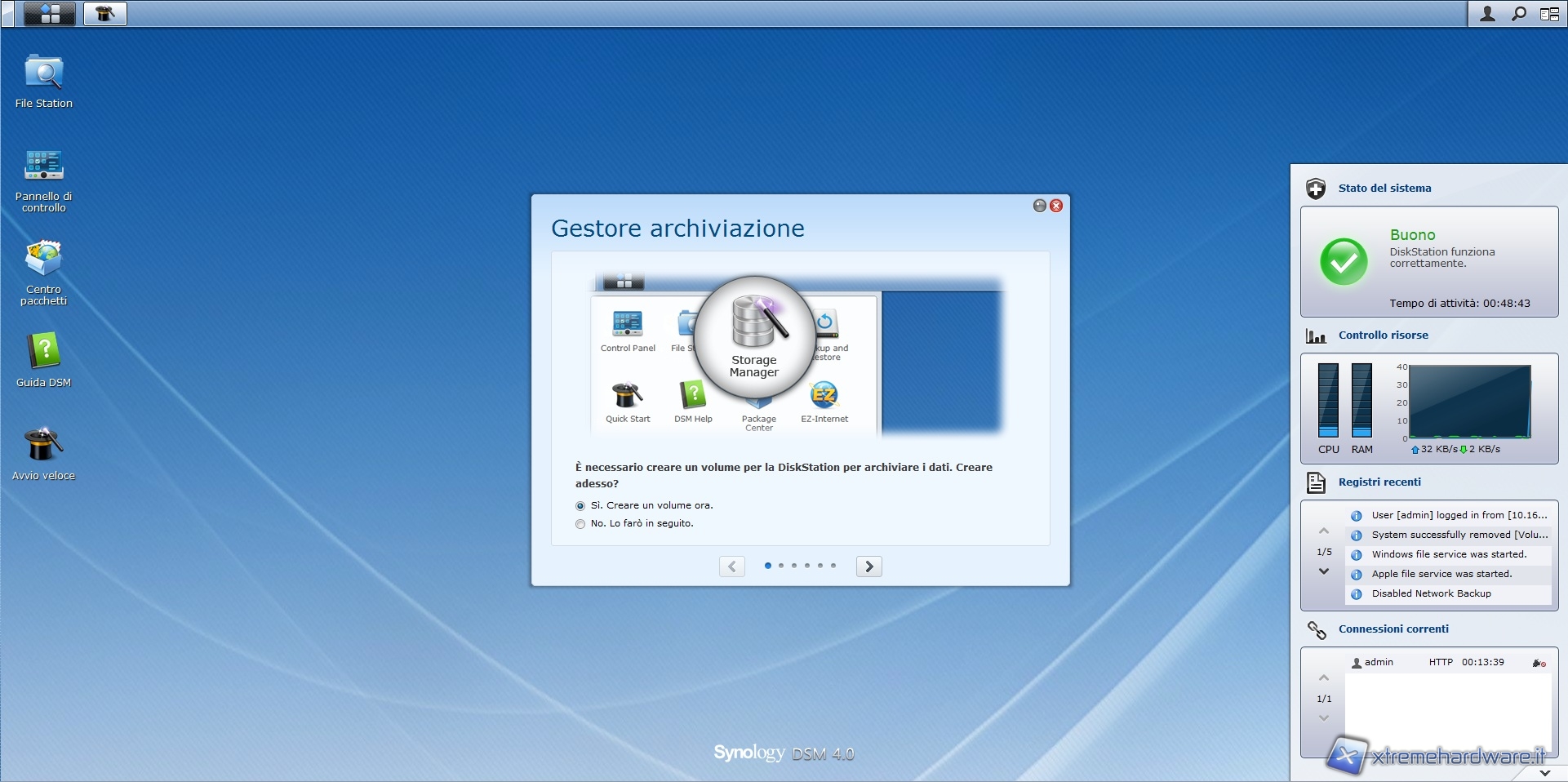The width and height of the screenshot is (1568, 782).
Task: Switch to Avvio veloce taskbar tab
Action: click(x=104, y=14)
